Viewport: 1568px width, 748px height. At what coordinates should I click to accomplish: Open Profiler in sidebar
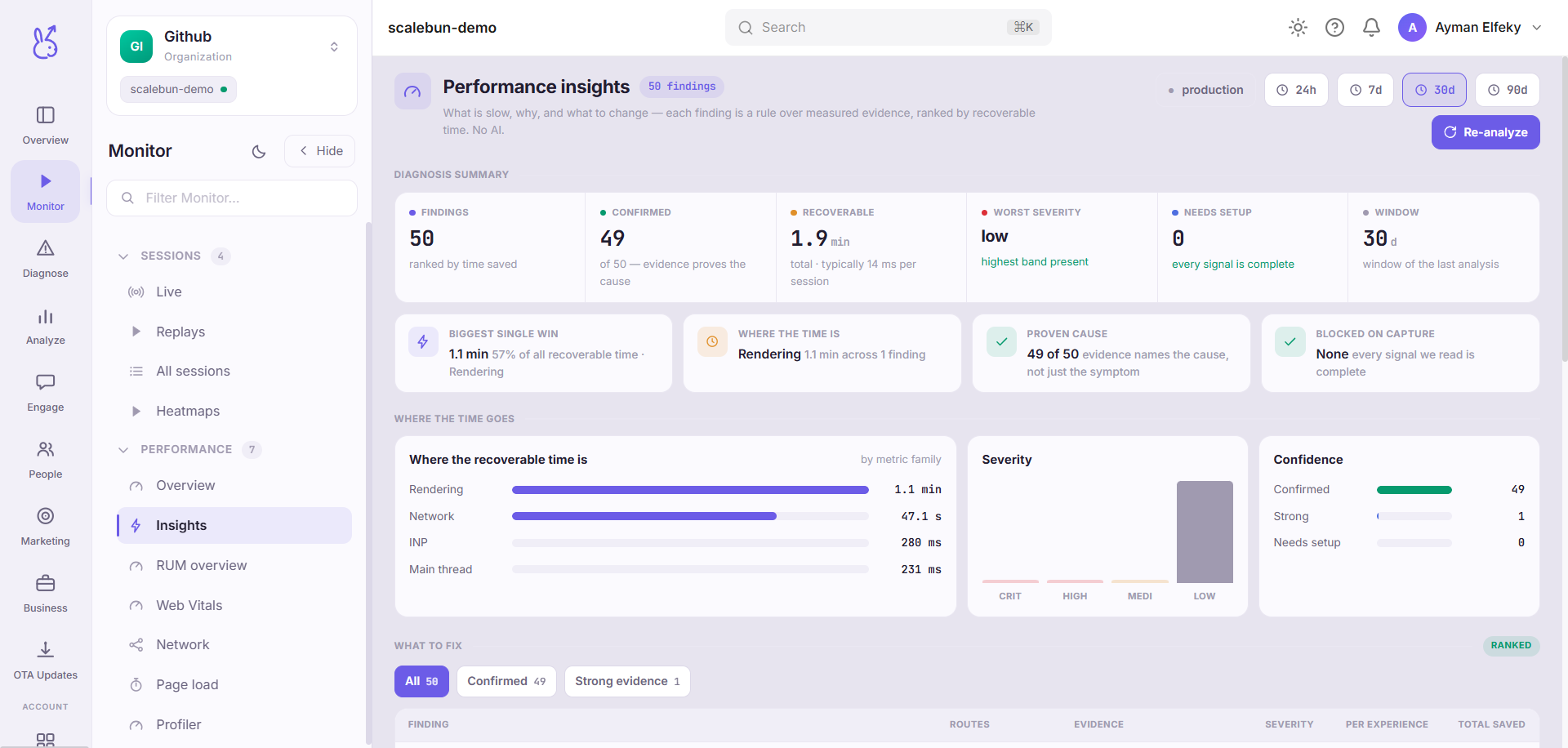[x=234, y=724]
